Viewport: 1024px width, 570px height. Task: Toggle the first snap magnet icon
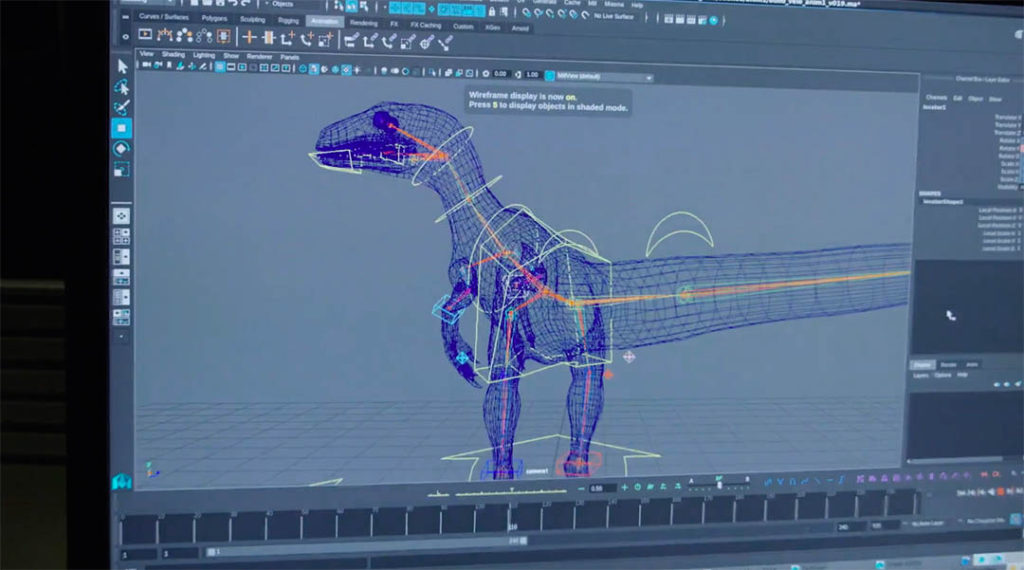pyautogui.click(x=526, y=12)
